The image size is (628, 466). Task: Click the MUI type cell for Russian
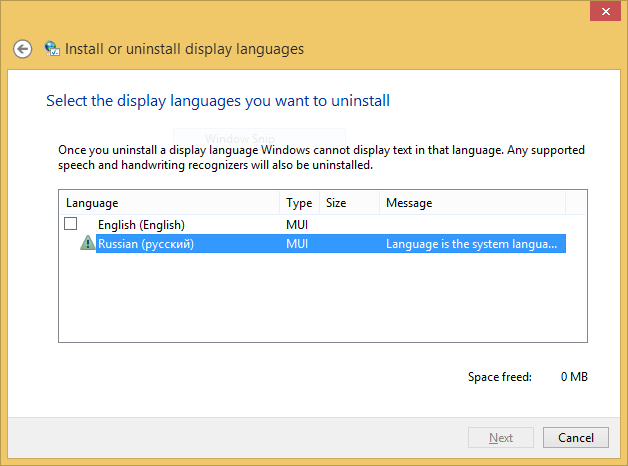click(x=297, y=244)
